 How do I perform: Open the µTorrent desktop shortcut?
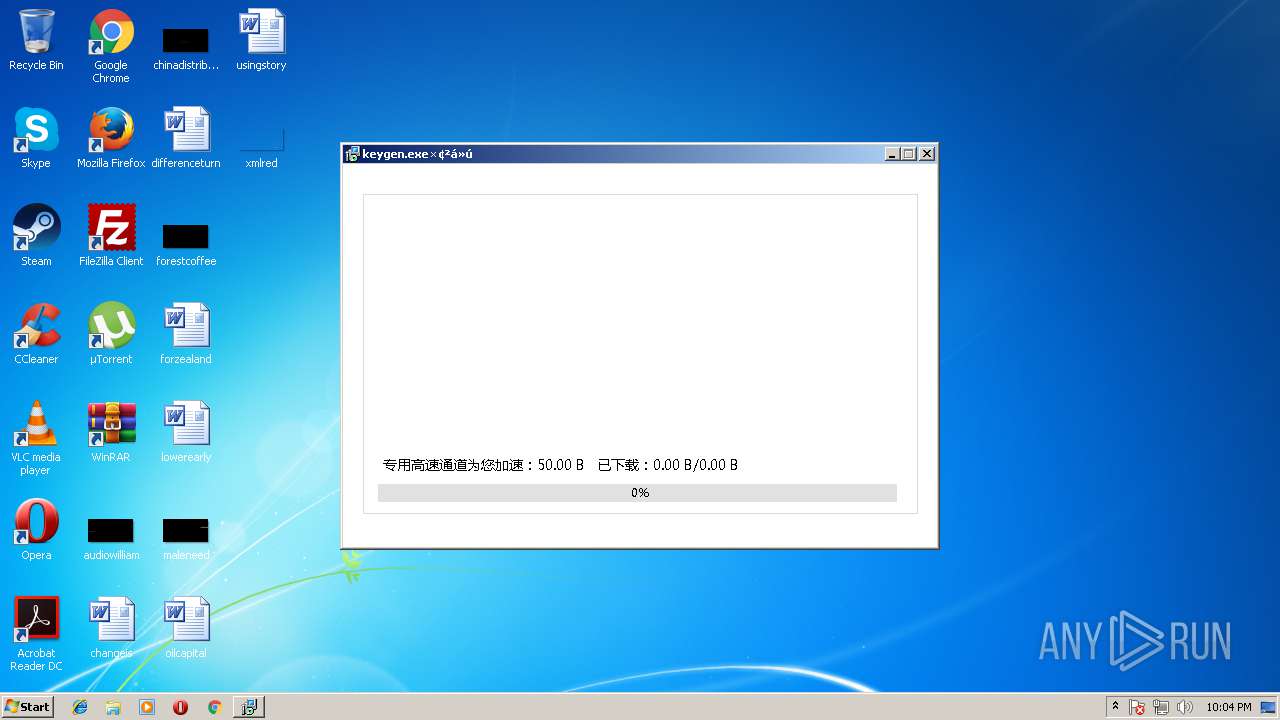click(x=111, y=334)
